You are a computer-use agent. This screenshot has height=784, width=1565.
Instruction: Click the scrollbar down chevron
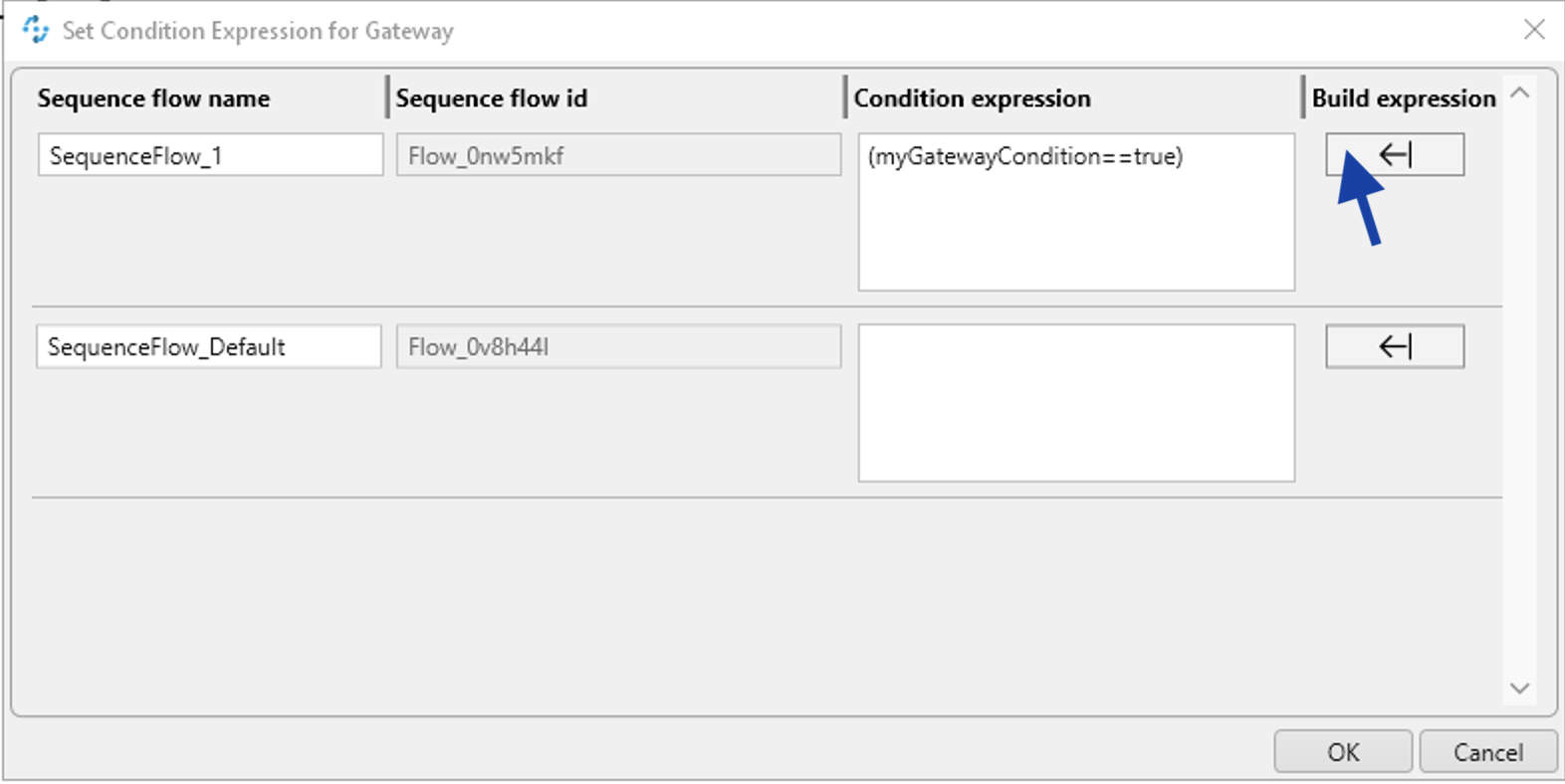[1519, 687]
